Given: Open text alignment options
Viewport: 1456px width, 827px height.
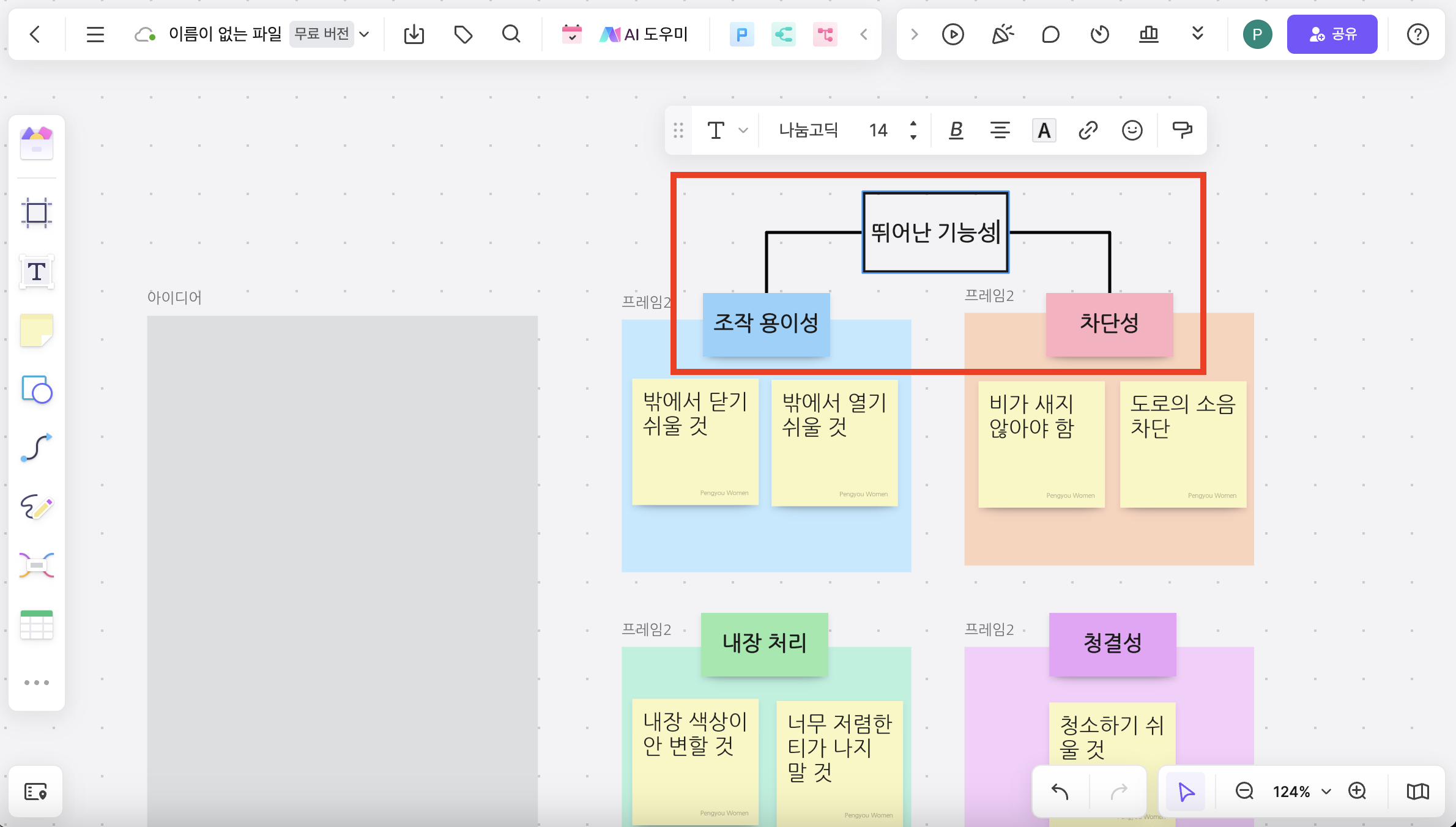Looking at the screenshot, I should point(1000,130).
